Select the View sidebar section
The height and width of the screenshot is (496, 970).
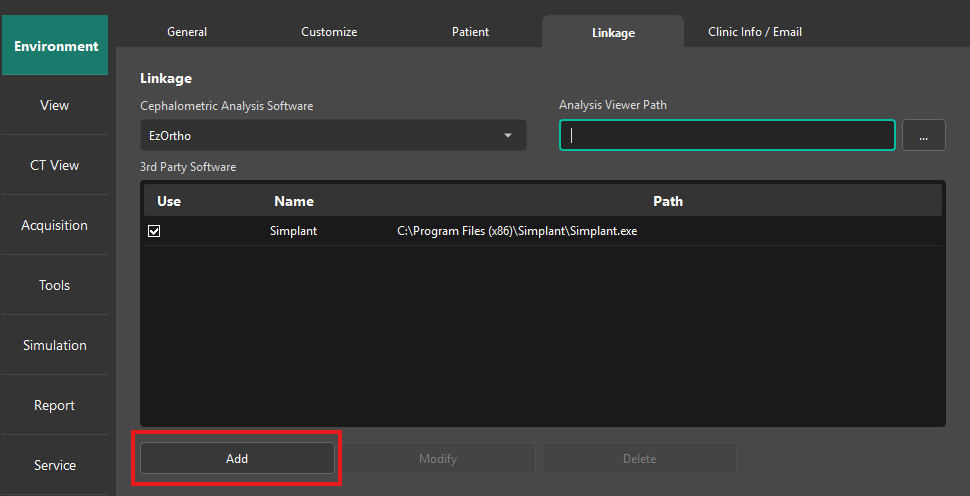[55, 105]
